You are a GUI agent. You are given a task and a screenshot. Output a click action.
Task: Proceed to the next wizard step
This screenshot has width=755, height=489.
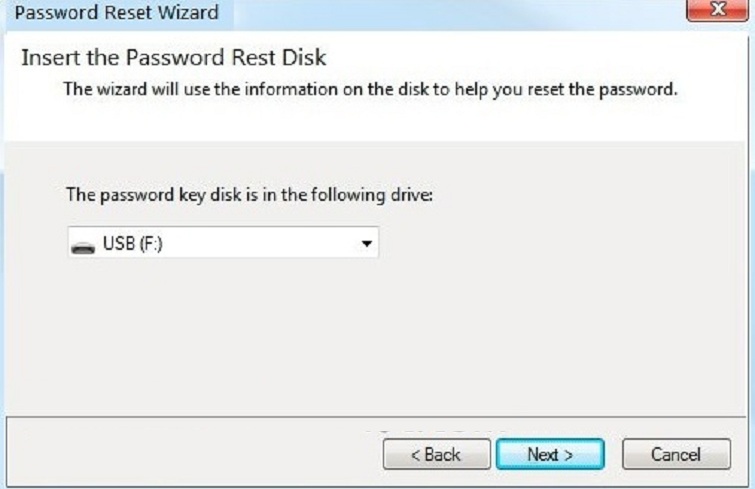point(550,454)
